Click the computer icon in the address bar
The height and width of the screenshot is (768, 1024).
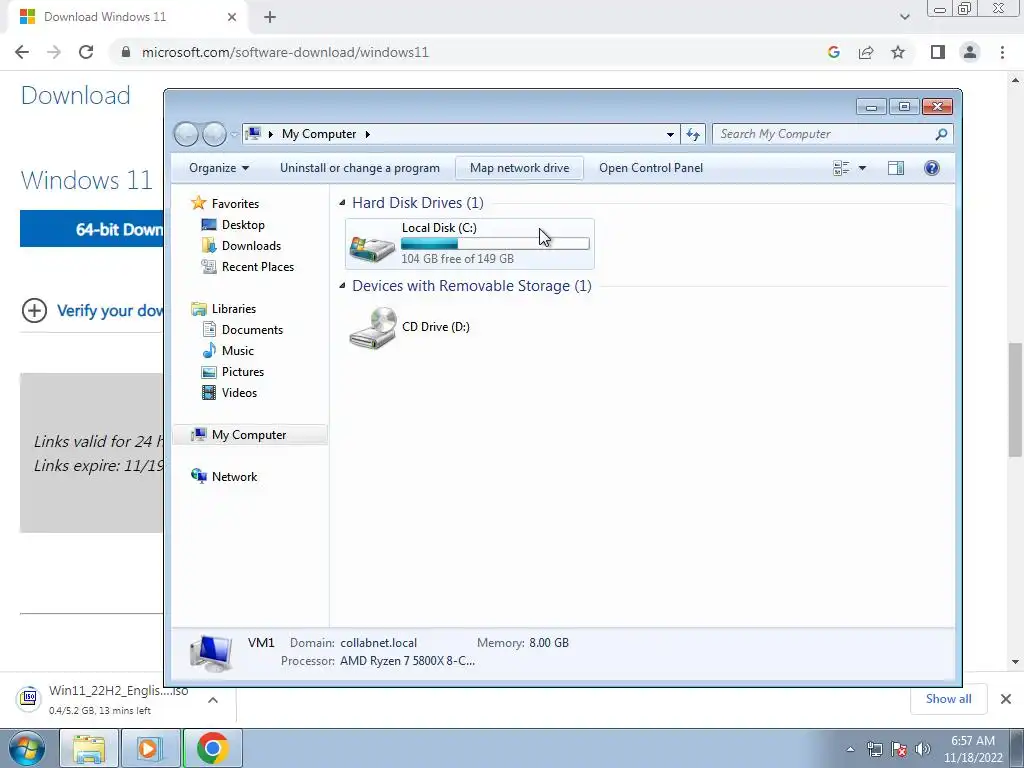click(253, 134)
